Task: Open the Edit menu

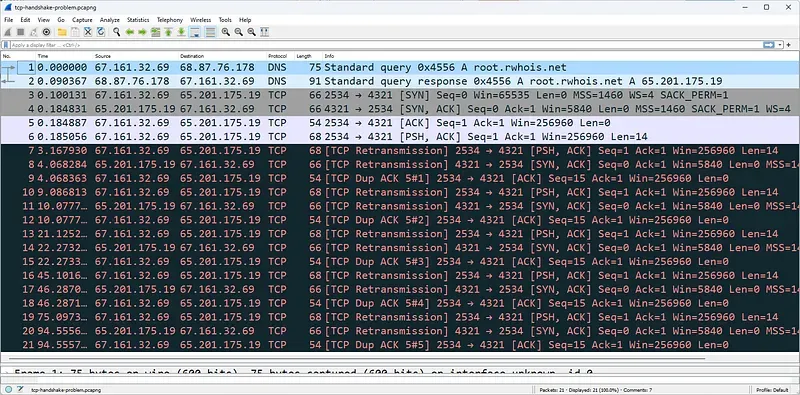Action: click(x=26, y=20)
